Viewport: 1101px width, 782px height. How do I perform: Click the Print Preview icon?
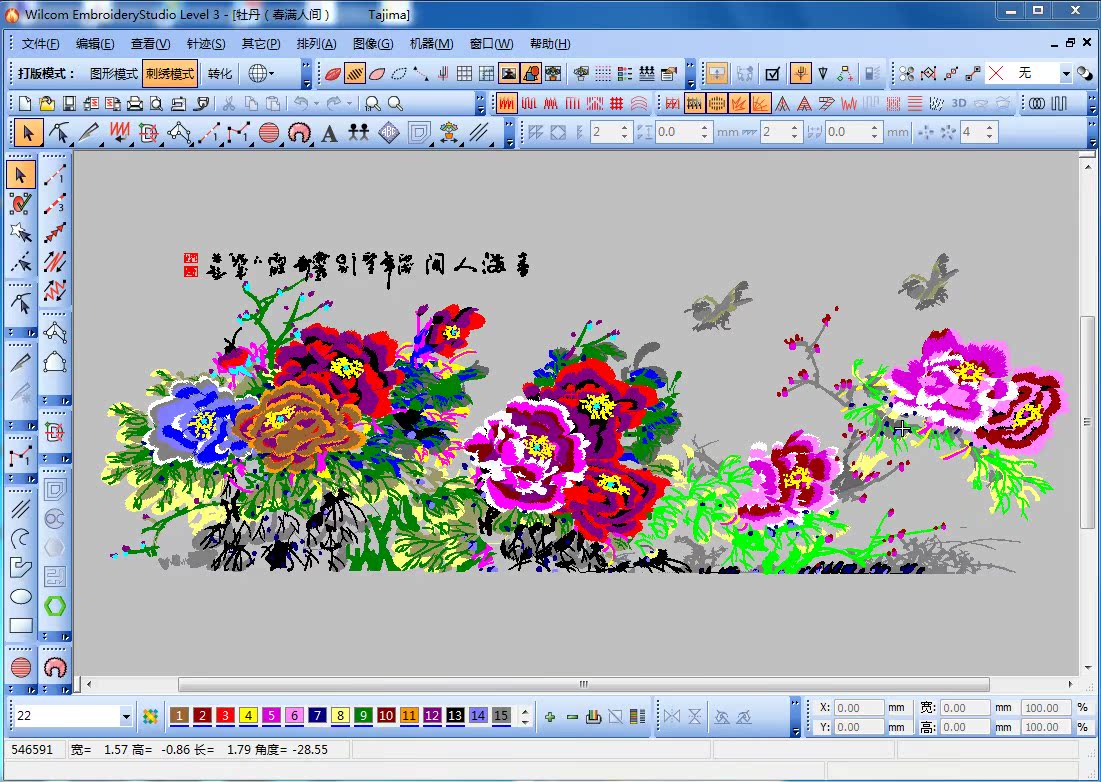[156, 104]
